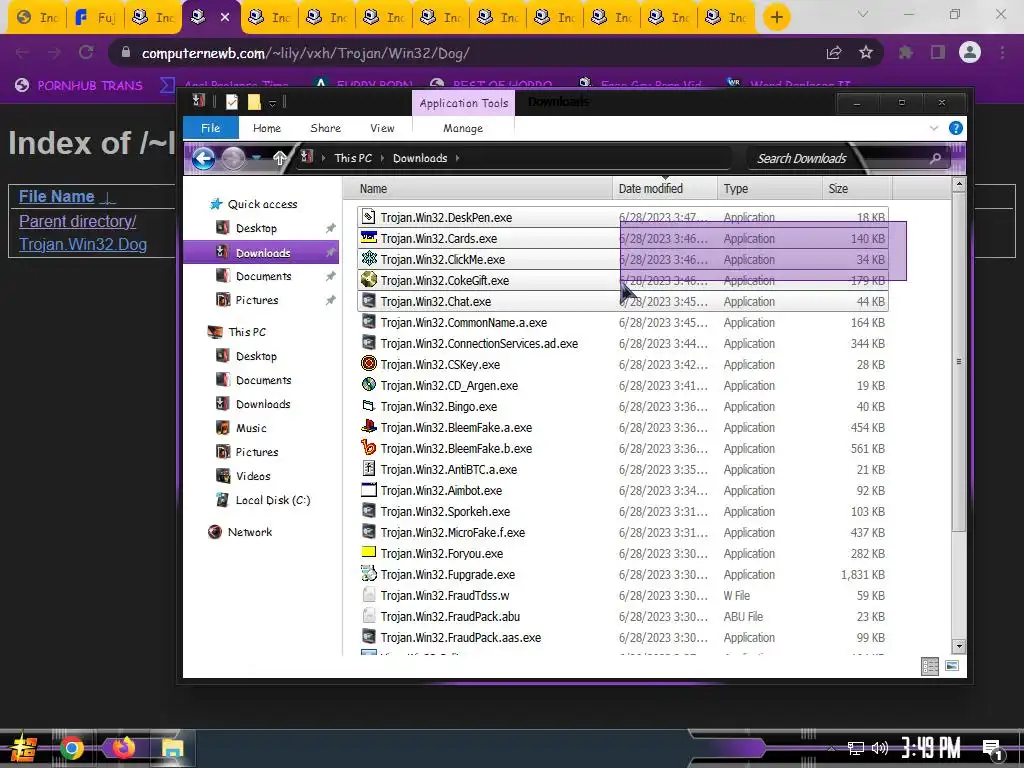This screenshot has width=1024, height=768.
Task: Click the Trojan.Win32.ClickMe.exe snowflake icon
Action: 368,259
